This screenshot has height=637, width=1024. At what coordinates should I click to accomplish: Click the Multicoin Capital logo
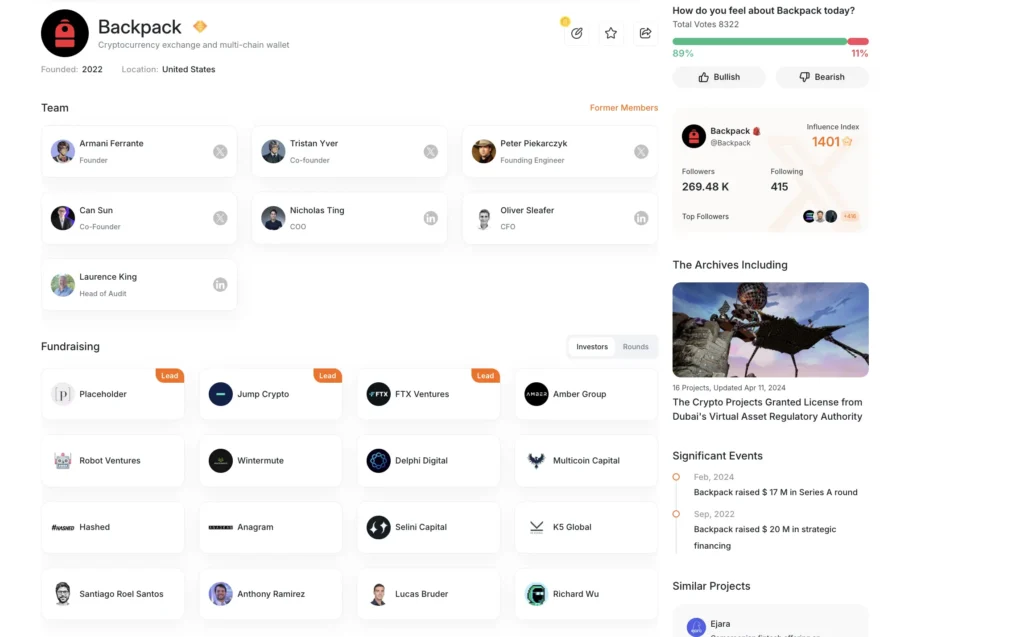536,461
